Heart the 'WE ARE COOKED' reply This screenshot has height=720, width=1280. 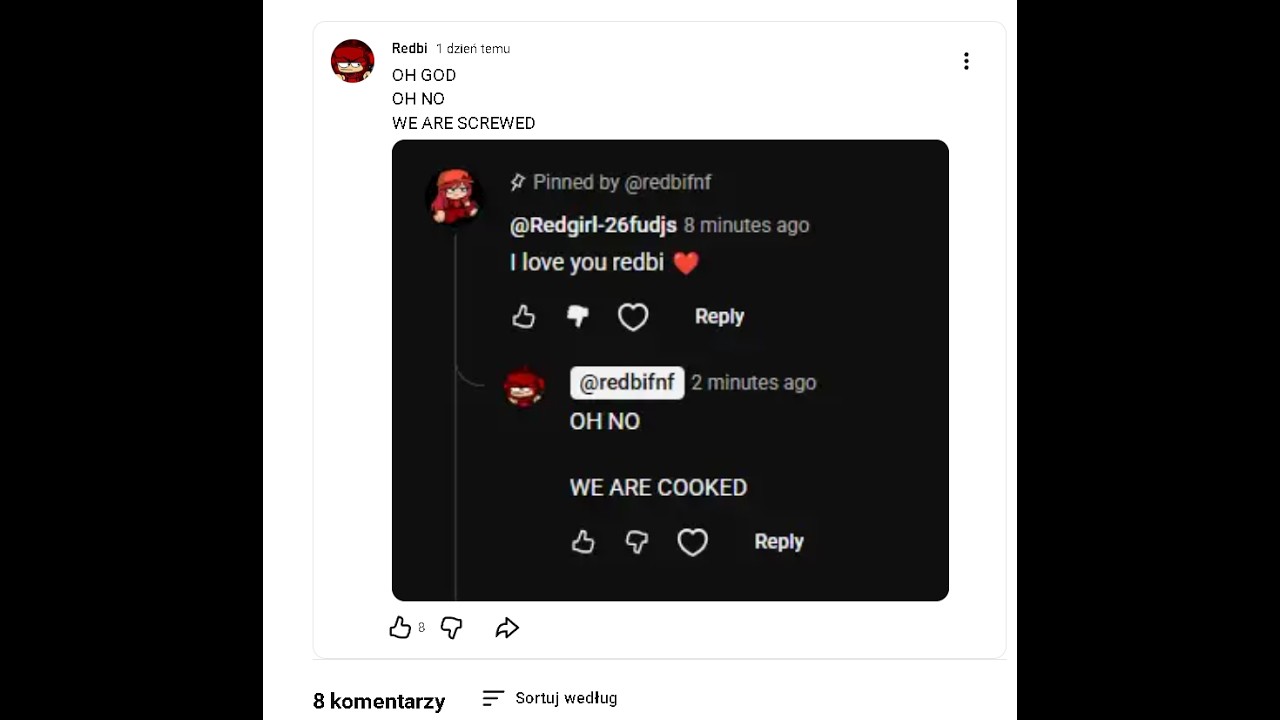pos(692,542)
